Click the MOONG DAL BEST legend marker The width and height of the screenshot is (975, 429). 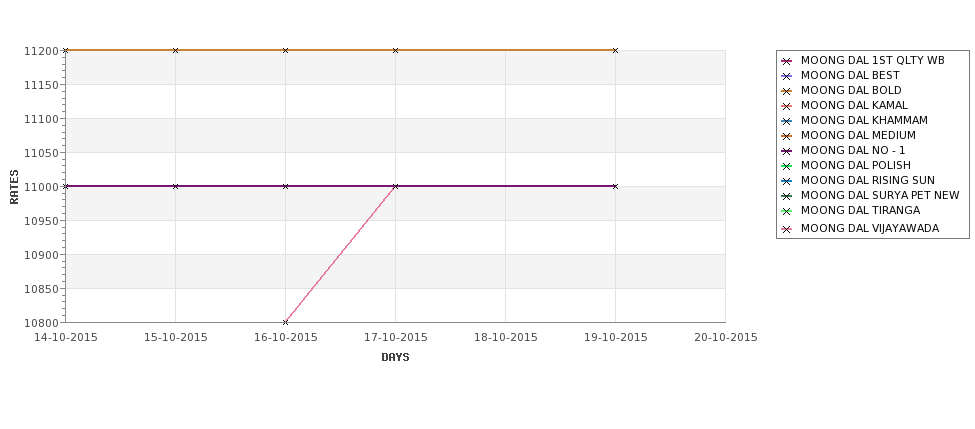click(x=787, y=76)
